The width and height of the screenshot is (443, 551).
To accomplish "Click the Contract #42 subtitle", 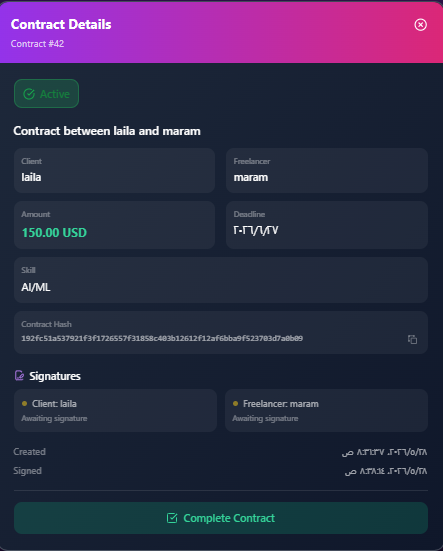I will [x=37, y=44].
